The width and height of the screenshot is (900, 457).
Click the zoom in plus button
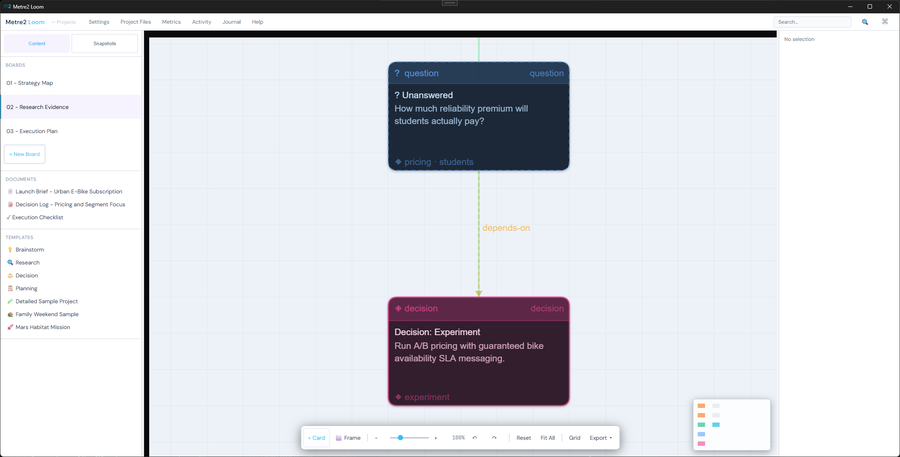point(436,438)
